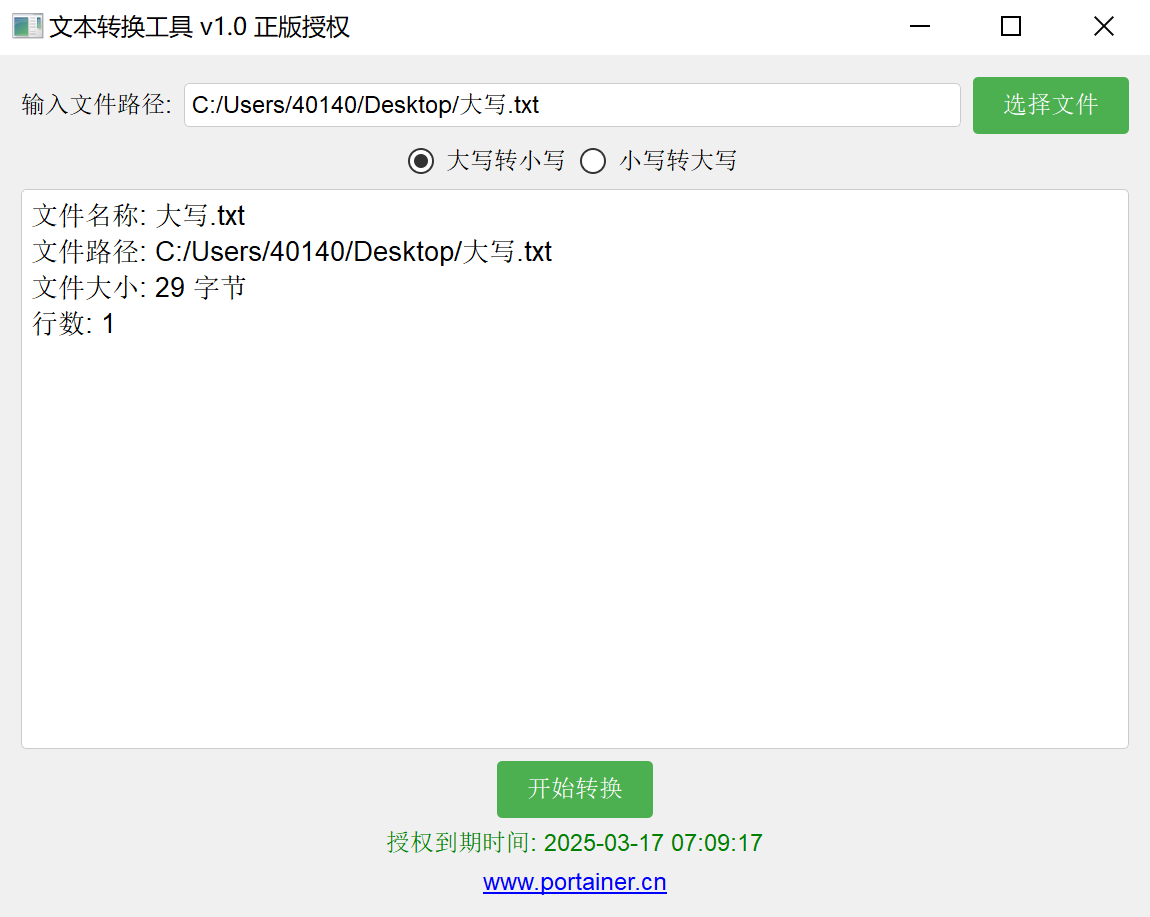
Task: Click the 文件路径 line in info box
Action: [x=292, y=252]
